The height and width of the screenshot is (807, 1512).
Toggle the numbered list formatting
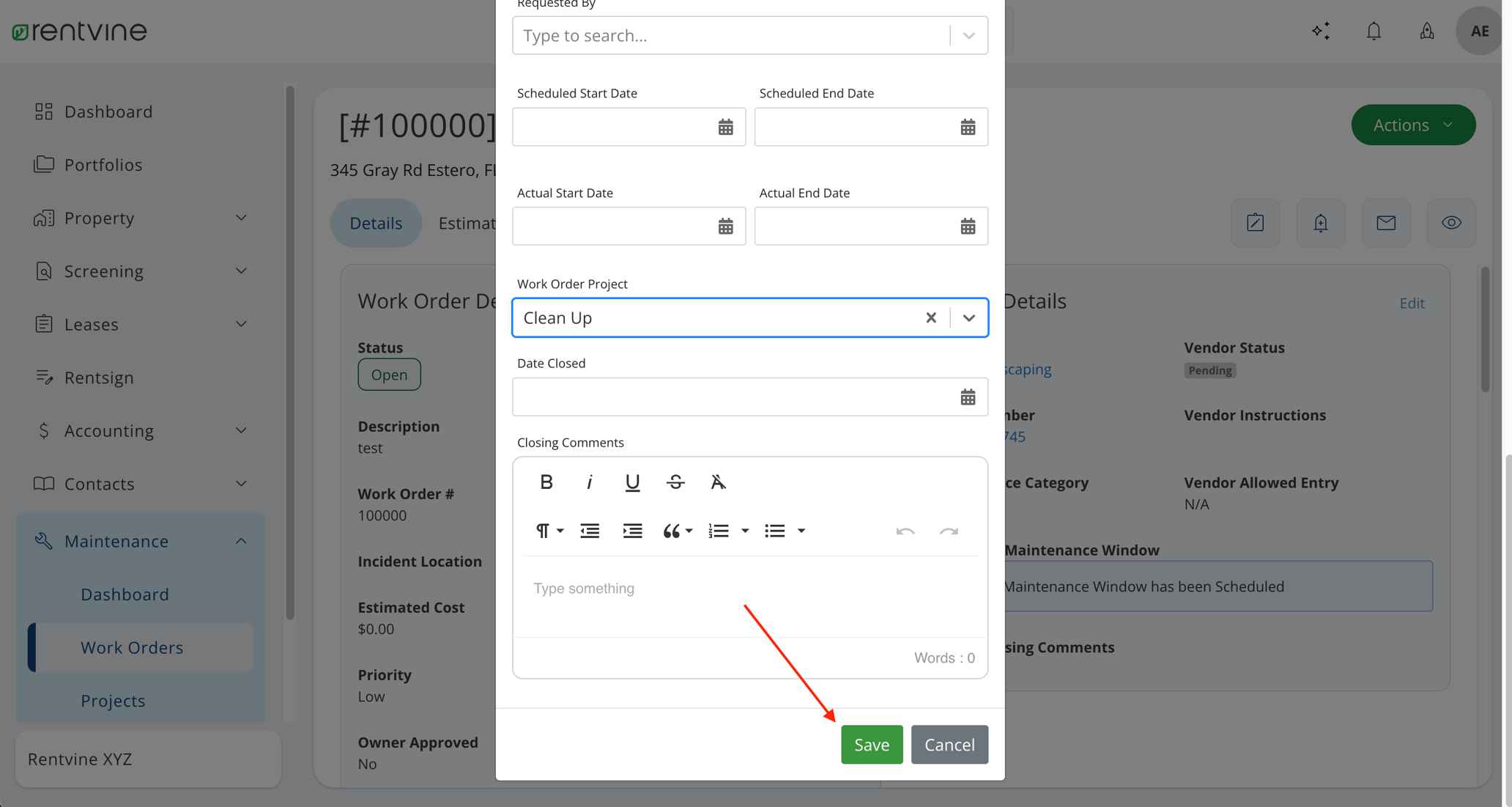tap(719, 531)
